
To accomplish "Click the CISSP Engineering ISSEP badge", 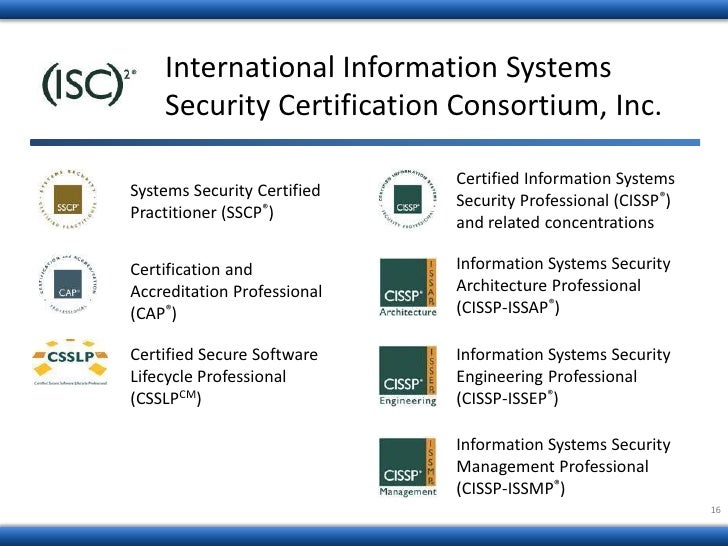I will coord(408,376).
